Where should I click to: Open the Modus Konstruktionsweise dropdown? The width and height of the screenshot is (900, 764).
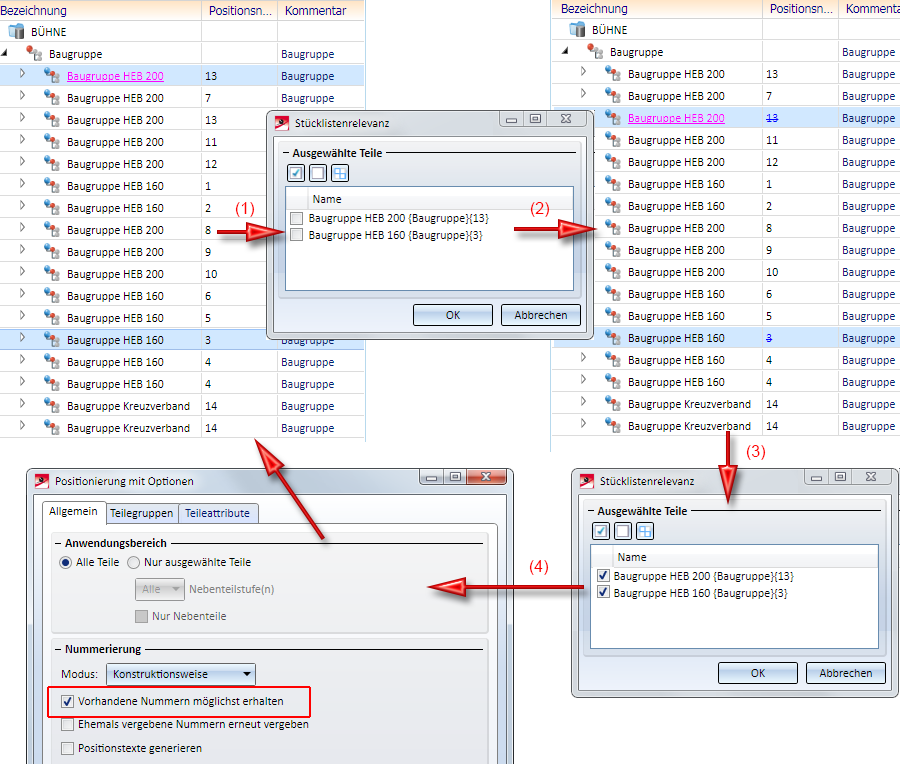[181, 674]
